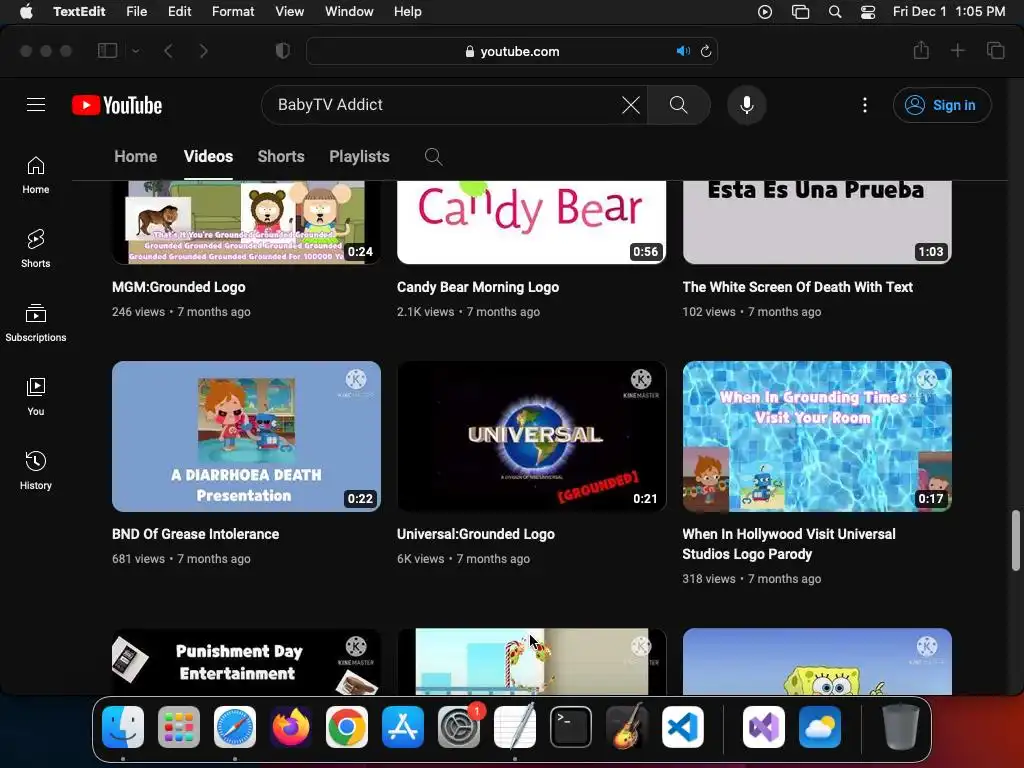Viewport: 1024px width, 768px height.
Task: Open the Now Playing menu bar icon
Action: pyautogui.click(x=765, y=12)
